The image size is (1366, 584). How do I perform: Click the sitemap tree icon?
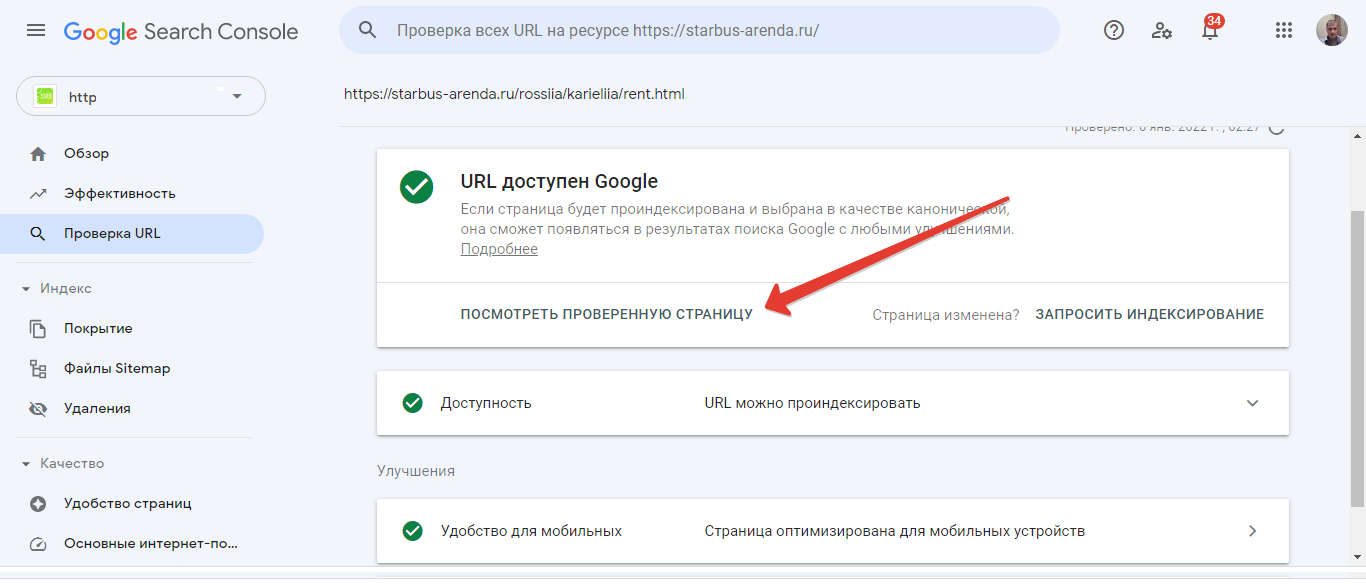[x=38, y=369]
